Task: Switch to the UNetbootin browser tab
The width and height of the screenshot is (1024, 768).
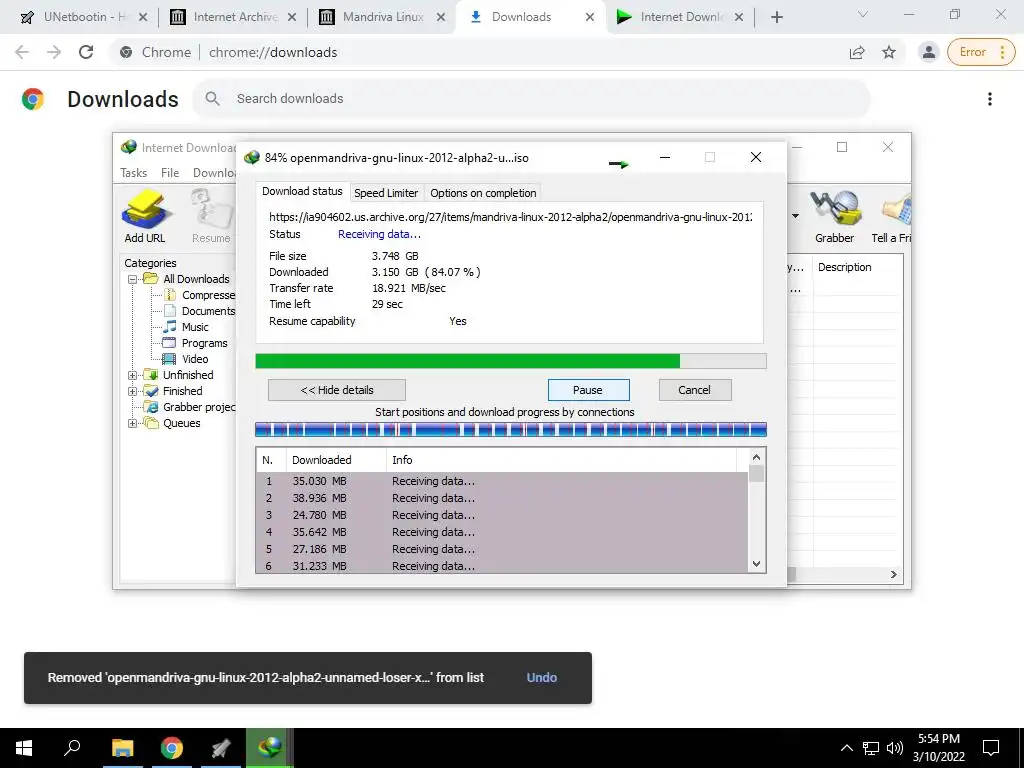Action: pos(83,17)
